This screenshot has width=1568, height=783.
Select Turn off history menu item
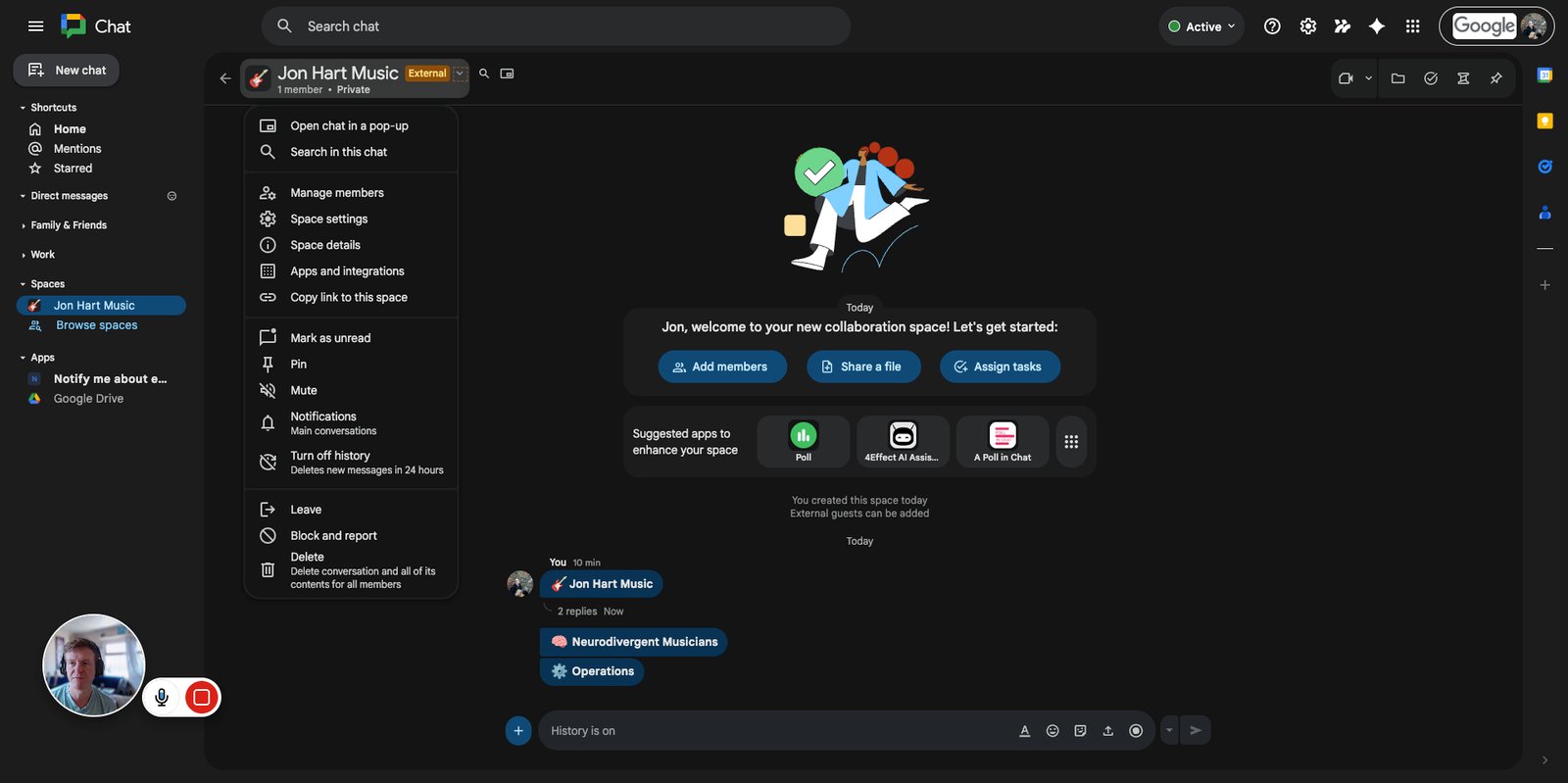tap(351, 463)
